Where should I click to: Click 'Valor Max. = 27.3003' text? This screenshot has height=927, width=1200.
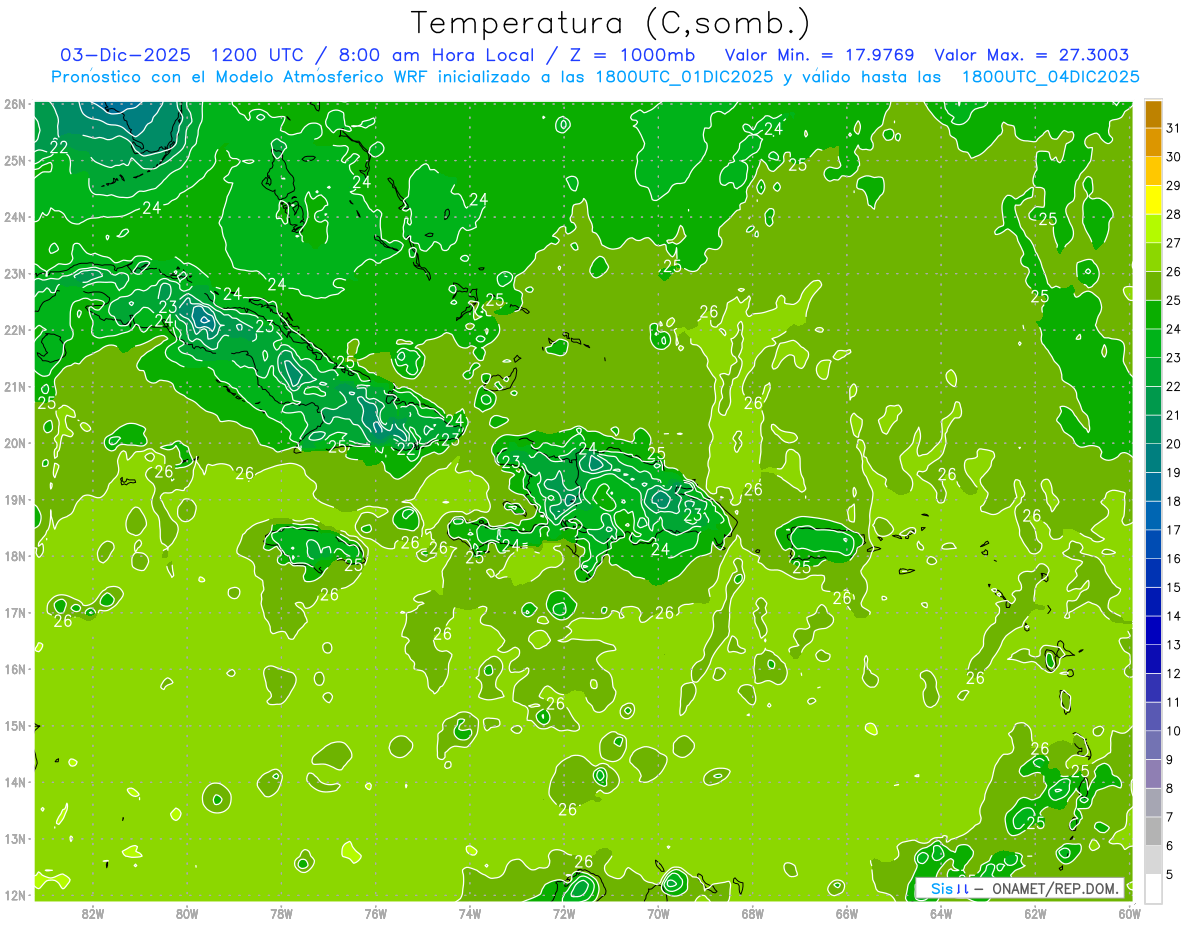pyautogui.click(x=1032, y=55)
